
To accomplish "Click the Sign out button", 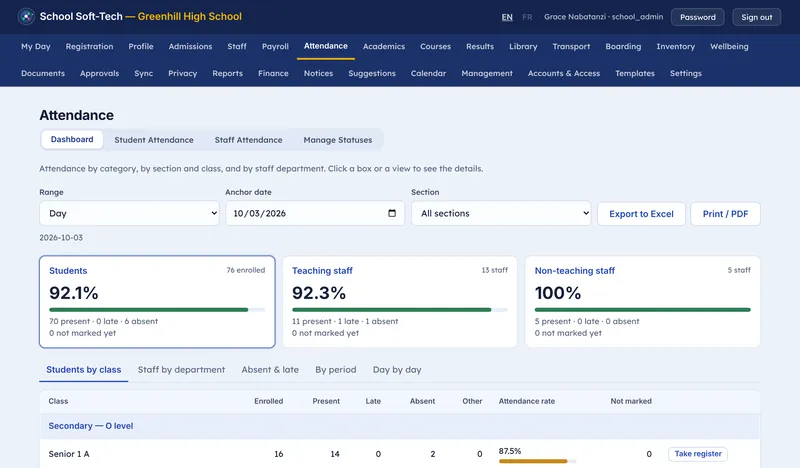I will [757, 17].
